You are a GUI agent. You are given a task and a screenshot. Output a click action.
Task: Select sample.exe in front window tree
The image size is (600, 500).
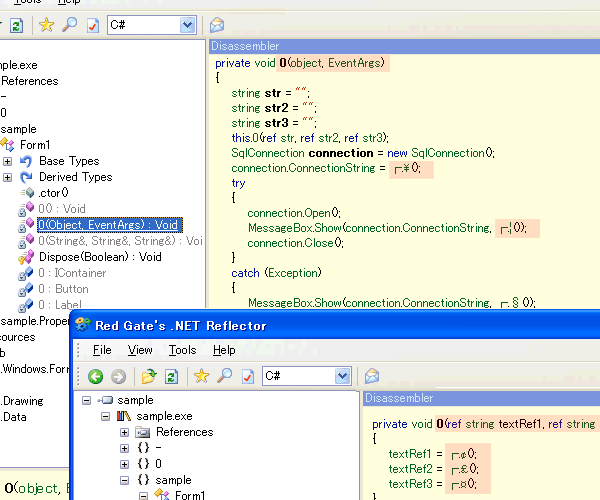(165, 416)
